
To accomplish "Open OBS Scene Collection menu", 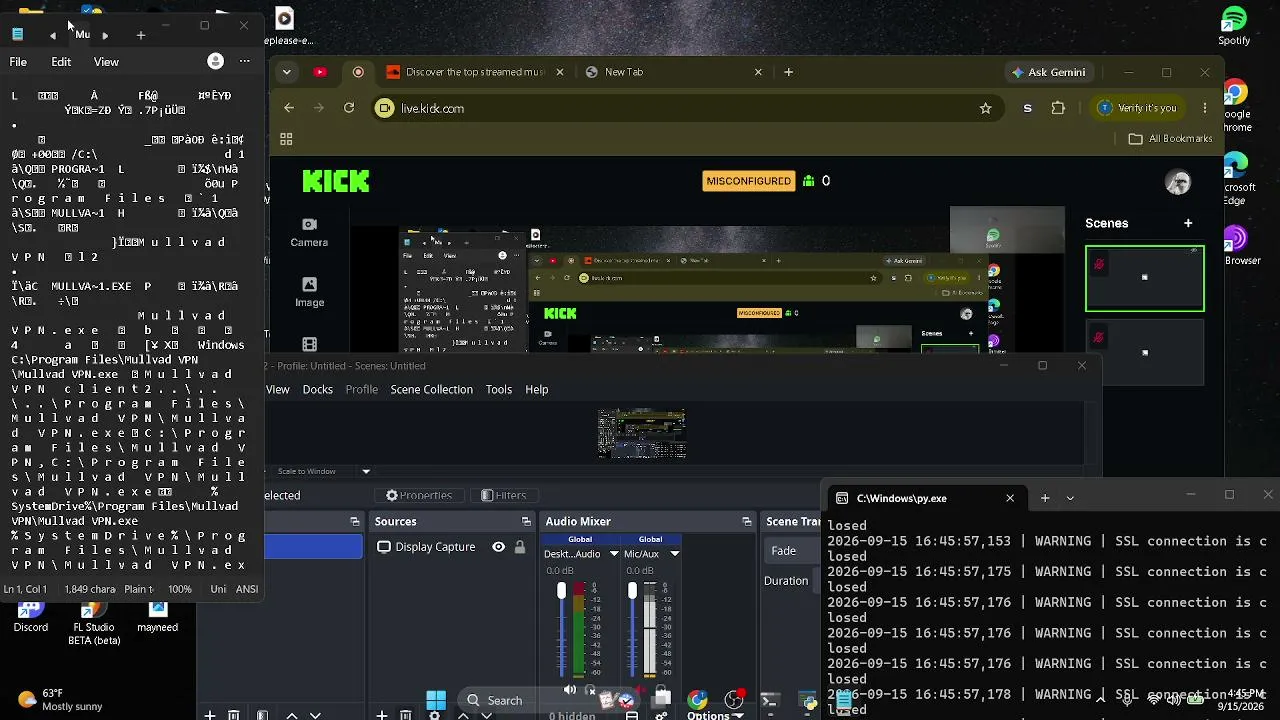I will point(431,389).
